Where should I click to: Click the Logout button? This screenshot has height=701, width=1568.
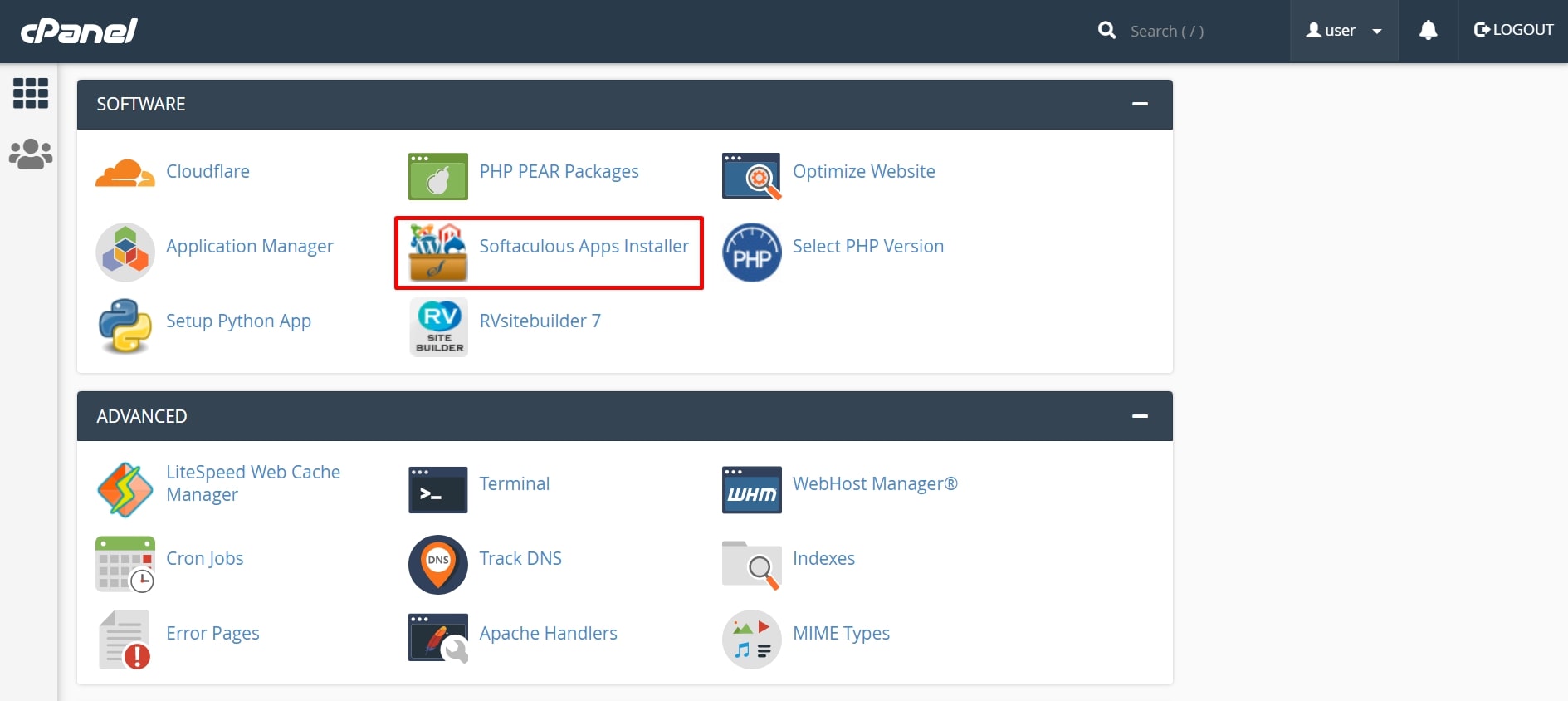point(1513,30)
